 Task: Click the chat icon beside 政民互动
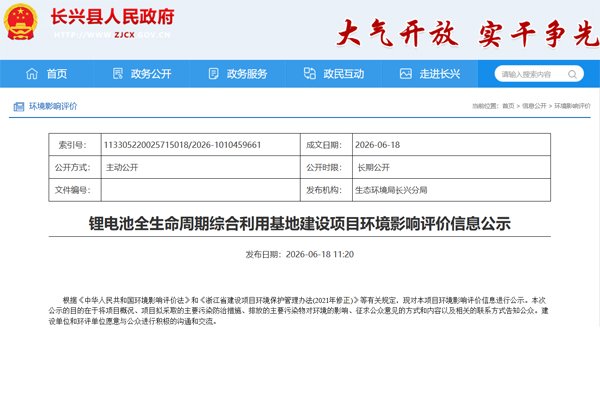click(310, 73)
